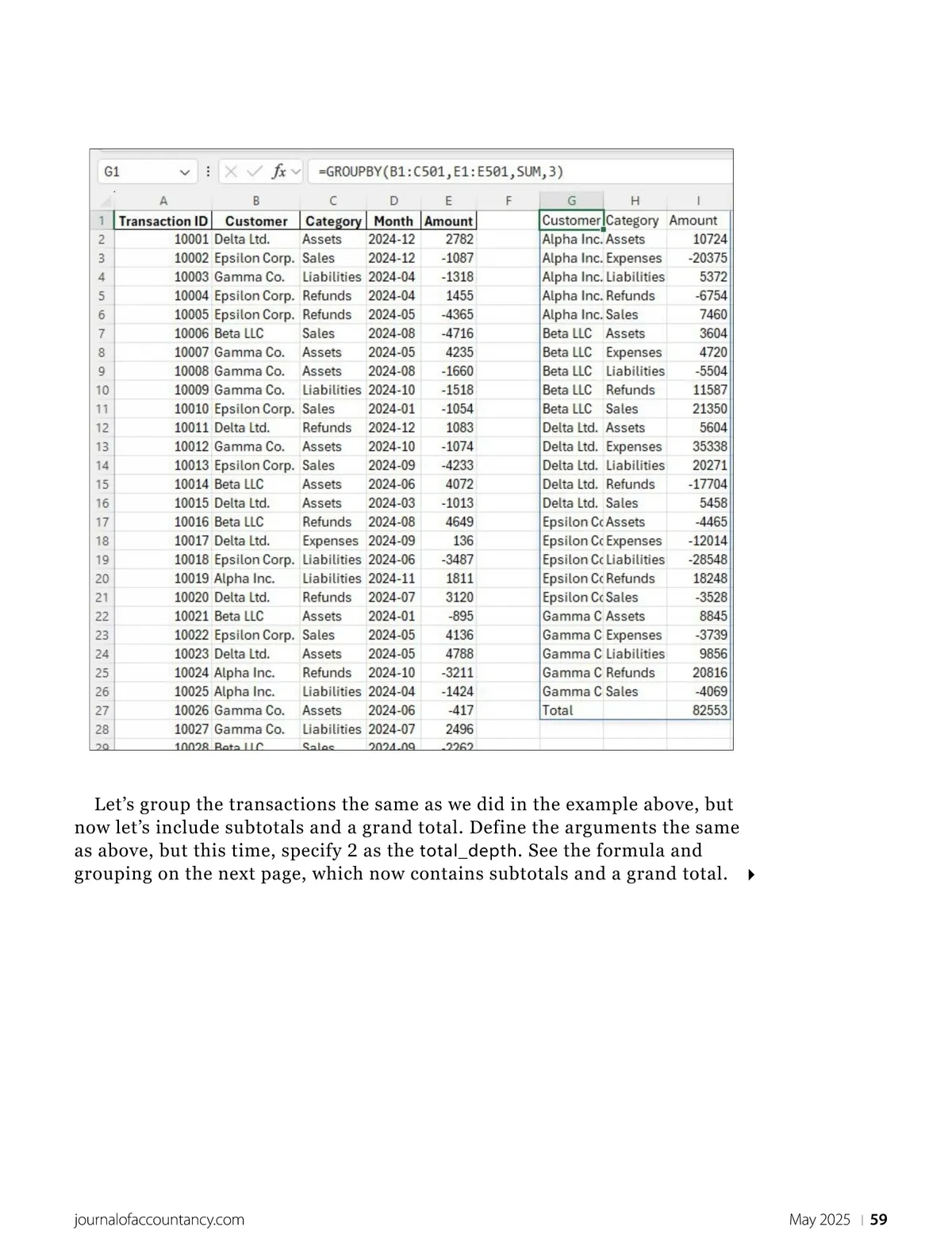952x1250 pixels.
Task: Click the Insert Function fx icon
Action: [278, 171]
